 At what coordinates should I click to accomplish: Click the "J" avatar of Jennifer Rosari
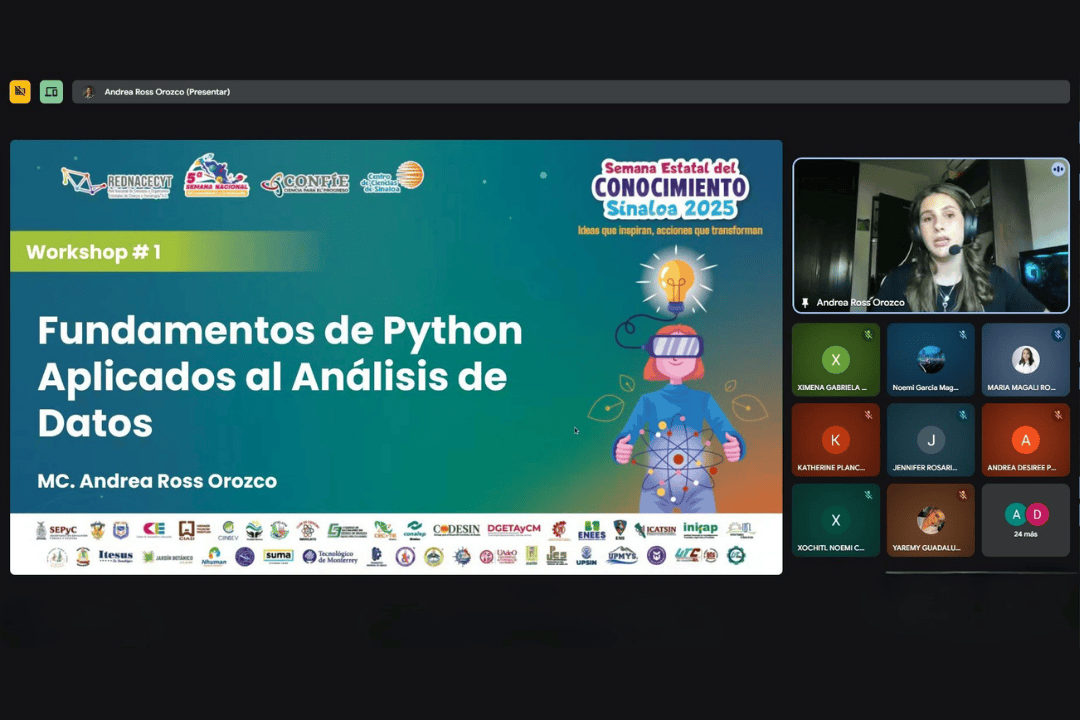point(930,440)
